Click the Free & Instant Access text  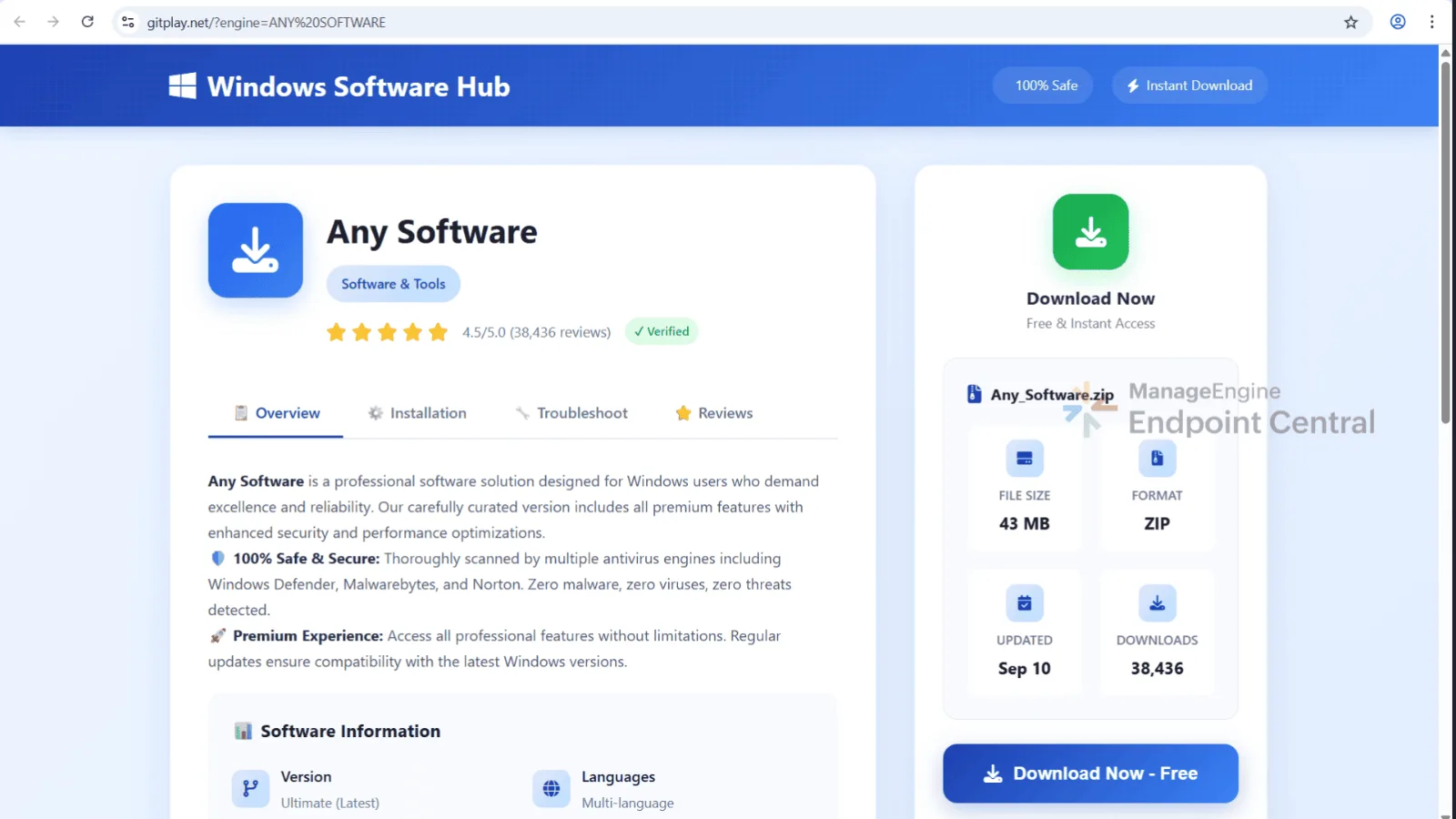[1090, 323]
